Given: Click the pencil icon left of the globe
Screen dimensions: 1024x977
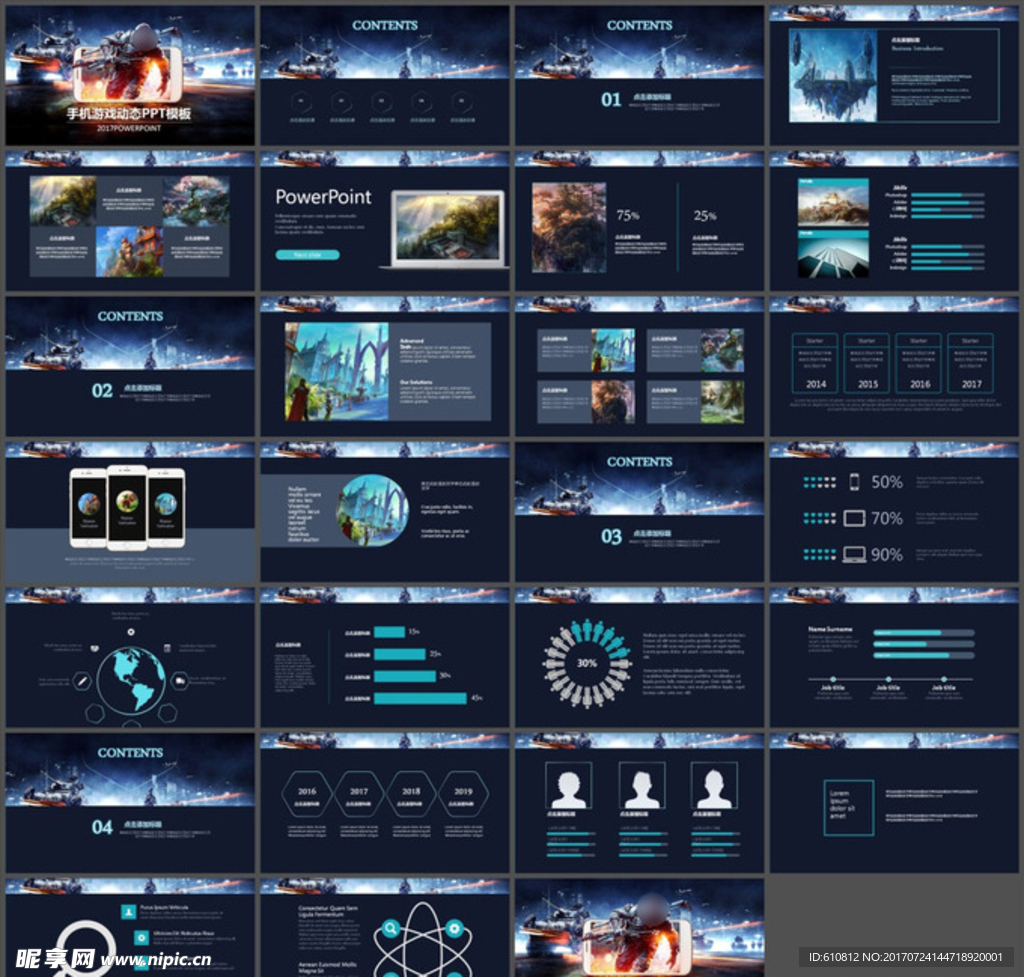Looking at the screenshot, I should (82, 681).
